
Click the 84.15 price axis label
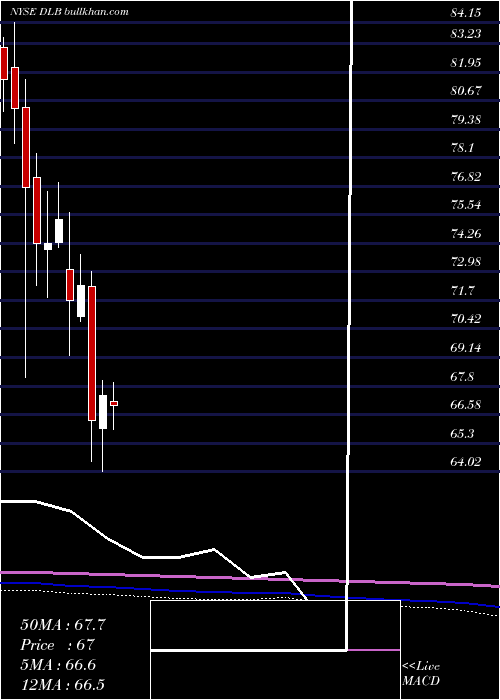pos(466,13)
